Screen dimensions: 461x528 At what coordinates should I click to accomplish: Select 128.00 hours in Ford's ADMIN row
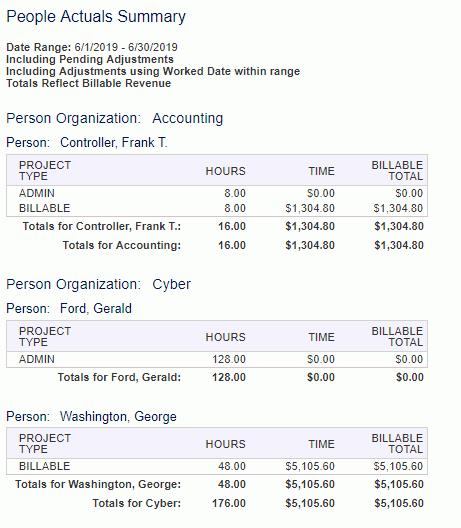tap(229, 359)
